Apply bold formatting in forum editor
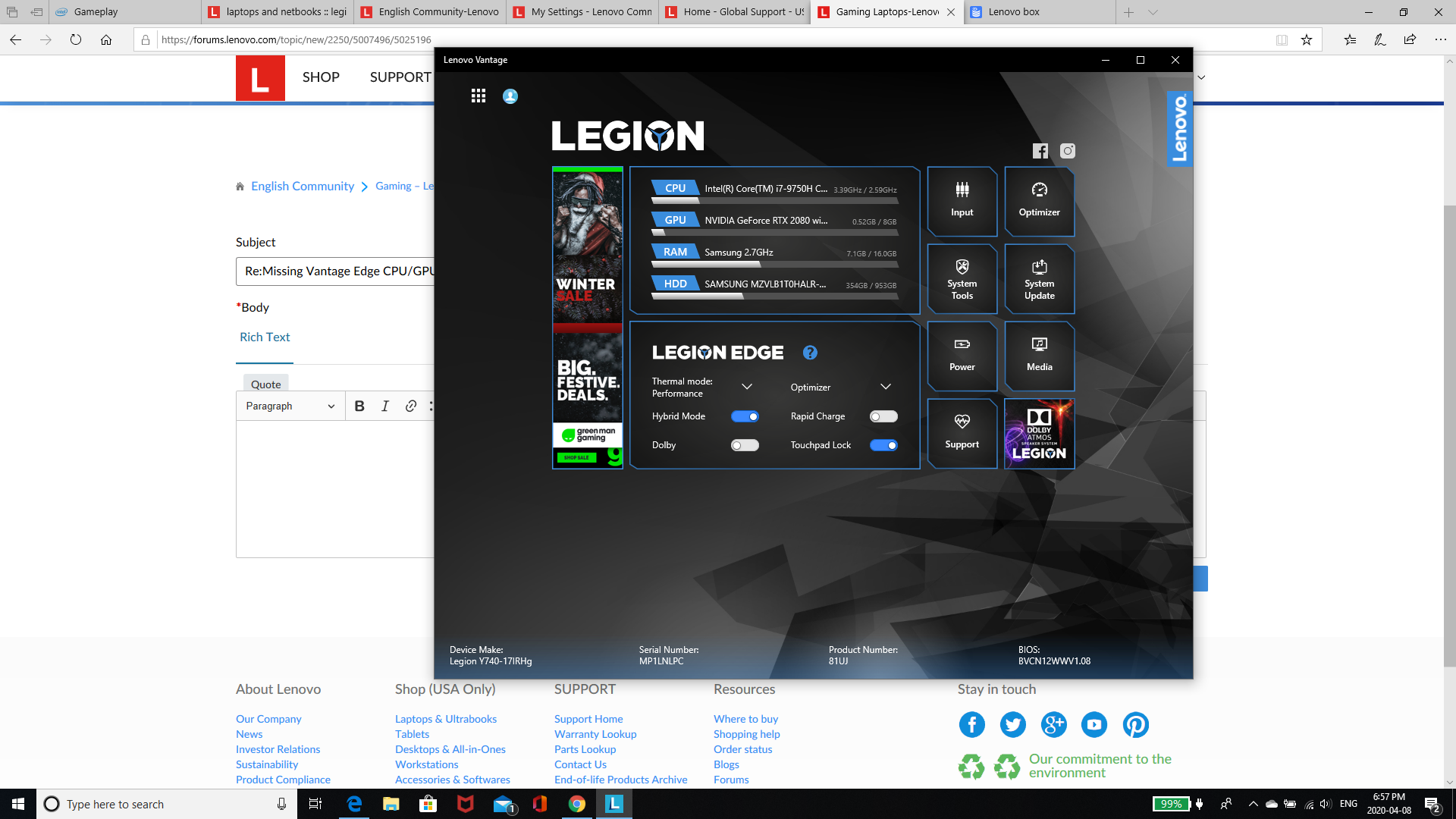The image size is (1456, 819). point(359,406)
